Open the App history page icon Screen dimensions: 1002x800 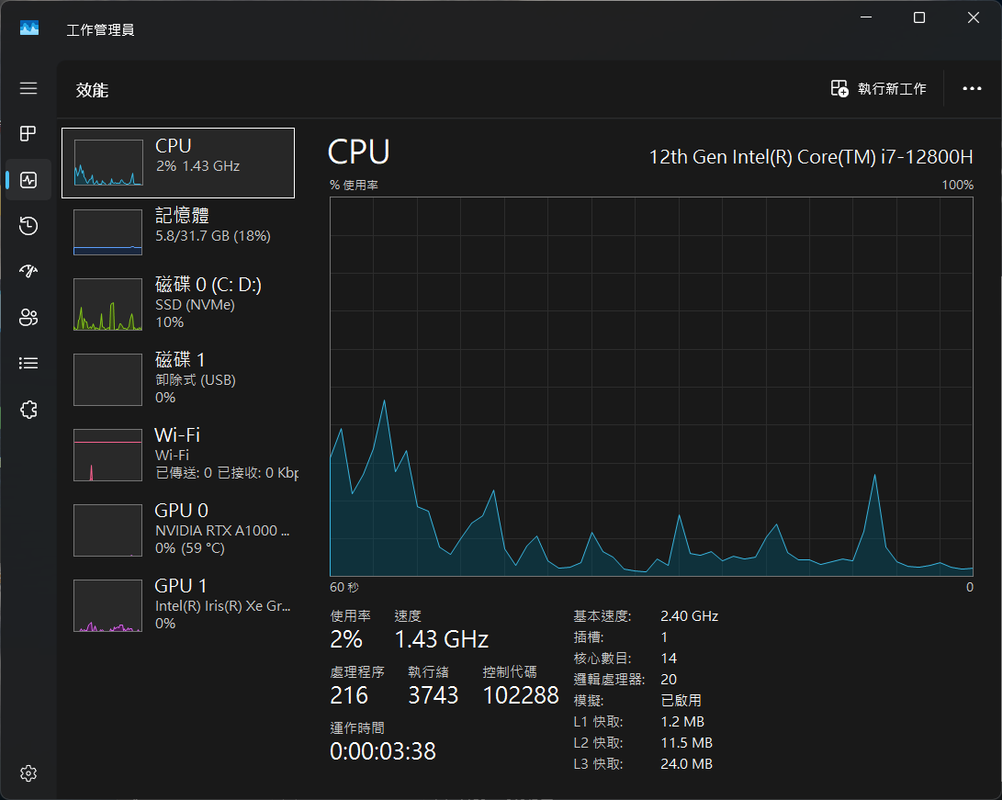pos(28,226)
